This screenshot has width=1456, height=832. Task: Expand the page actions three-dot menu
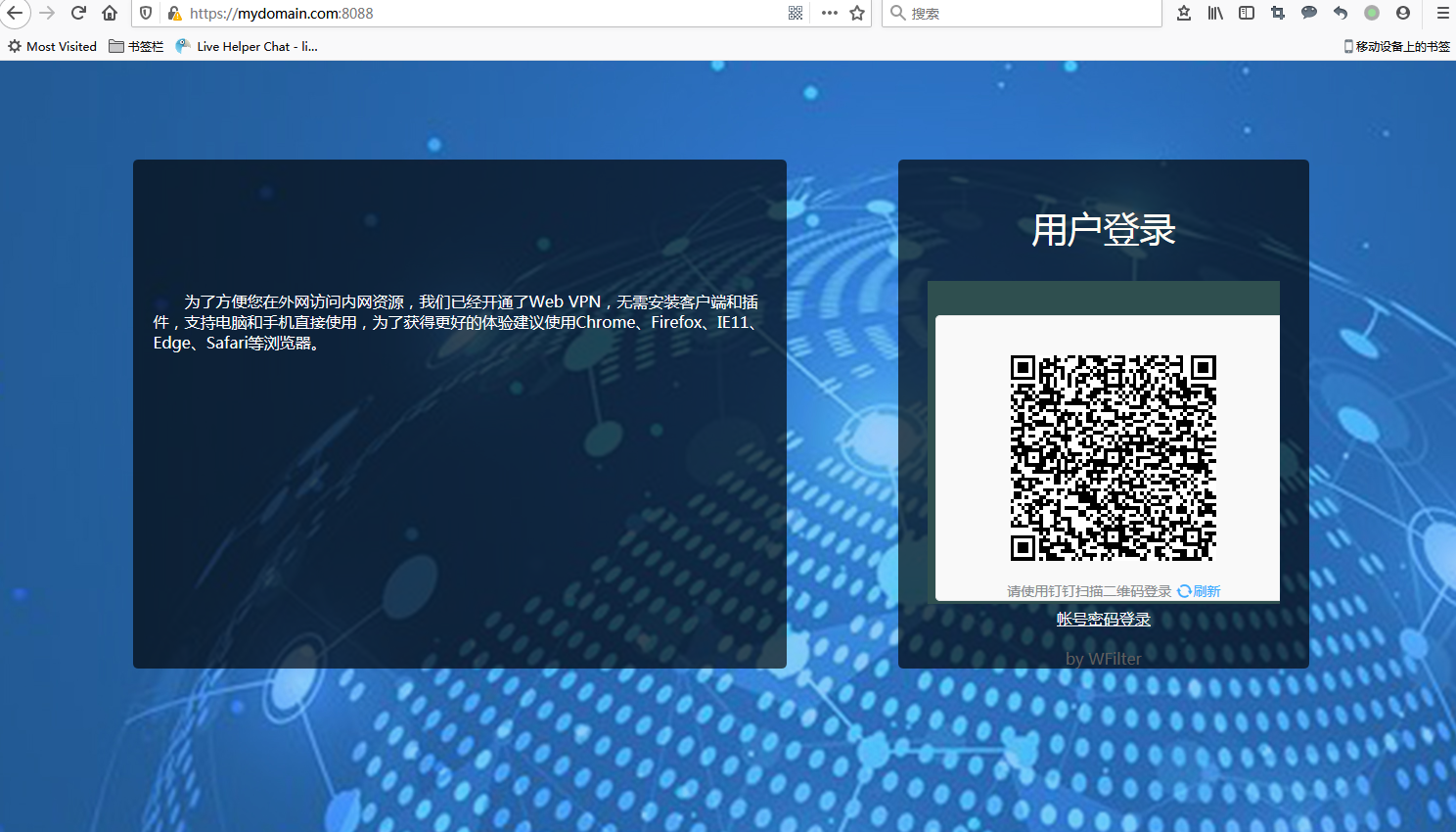(830, 13)
